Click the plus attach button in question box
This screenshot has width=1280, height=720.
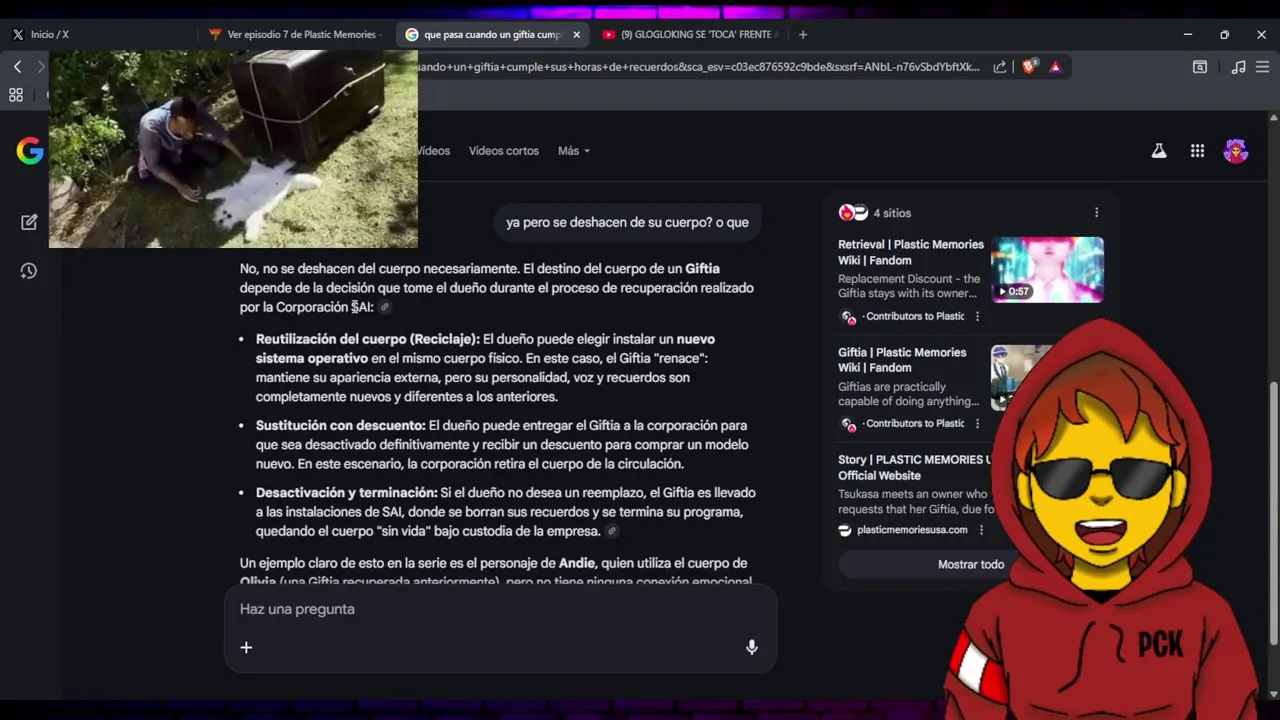[246, 647]
